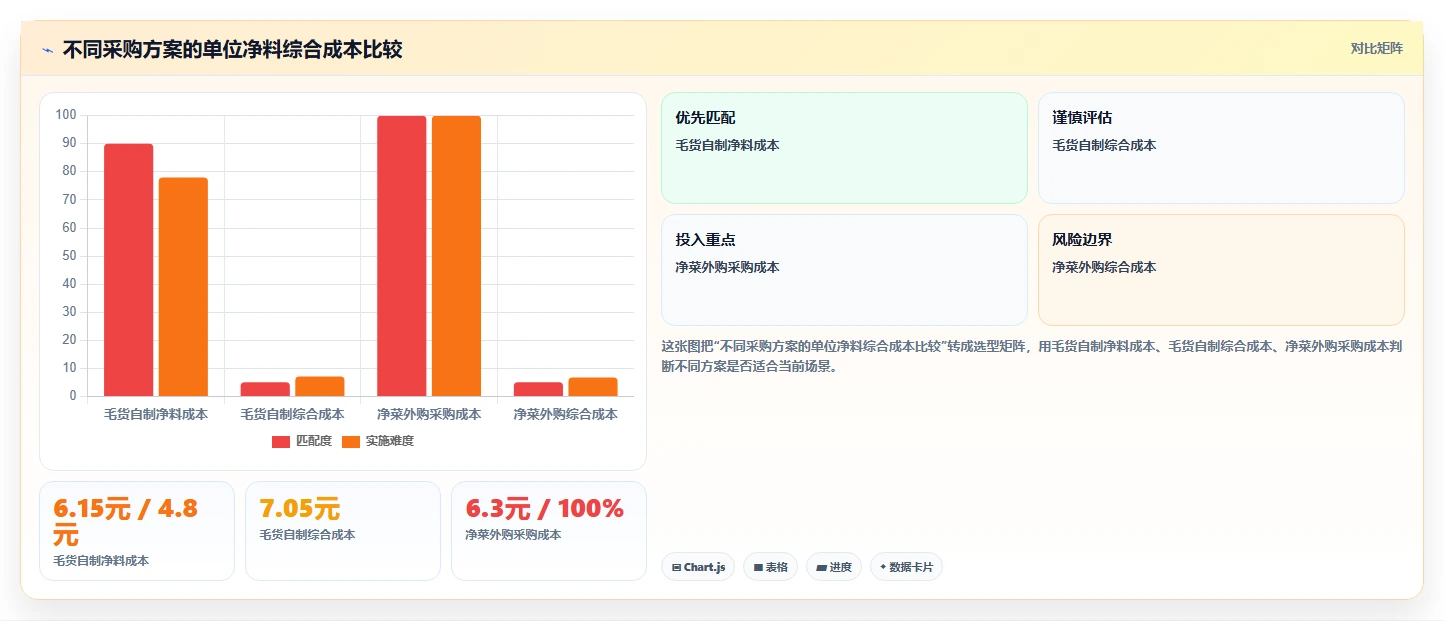Viewport: 1444px width, 621px height.
Task: Select the Chart.js tag chip
Action: 698,567
